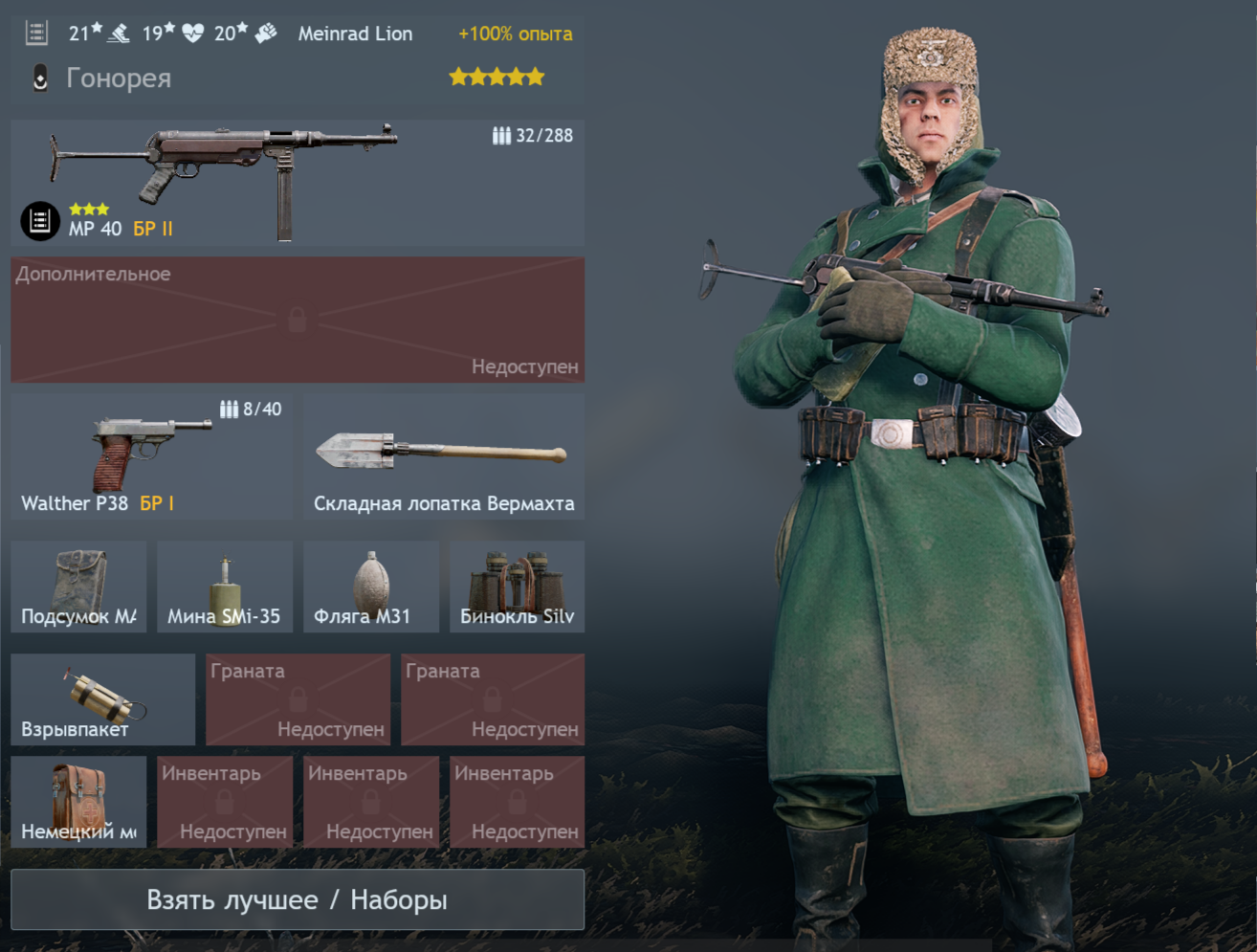Viewport: 1257px width, 952px height.
Task: Click the soldier name Meinrad Lion
Action: [355, 33]
